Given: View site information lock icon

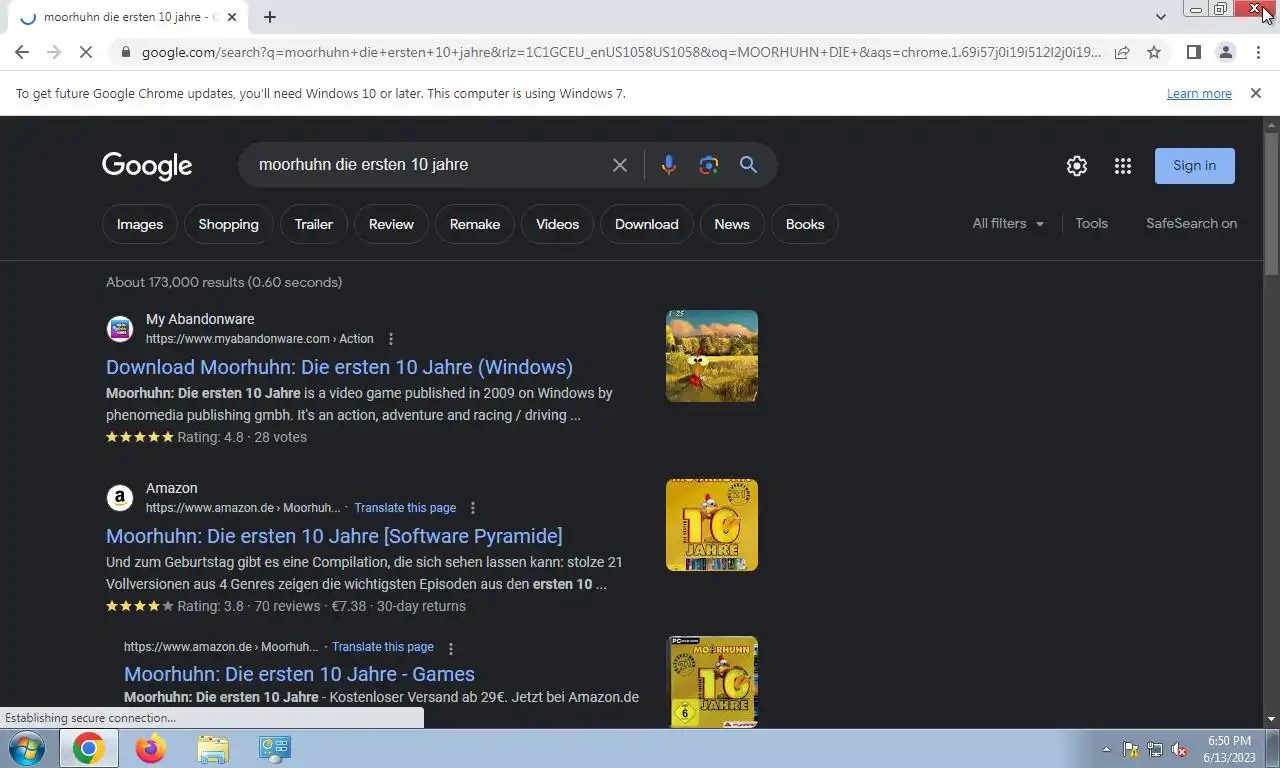Looking at the screenshot, I should pyautogui.click(x=124, y=52).
